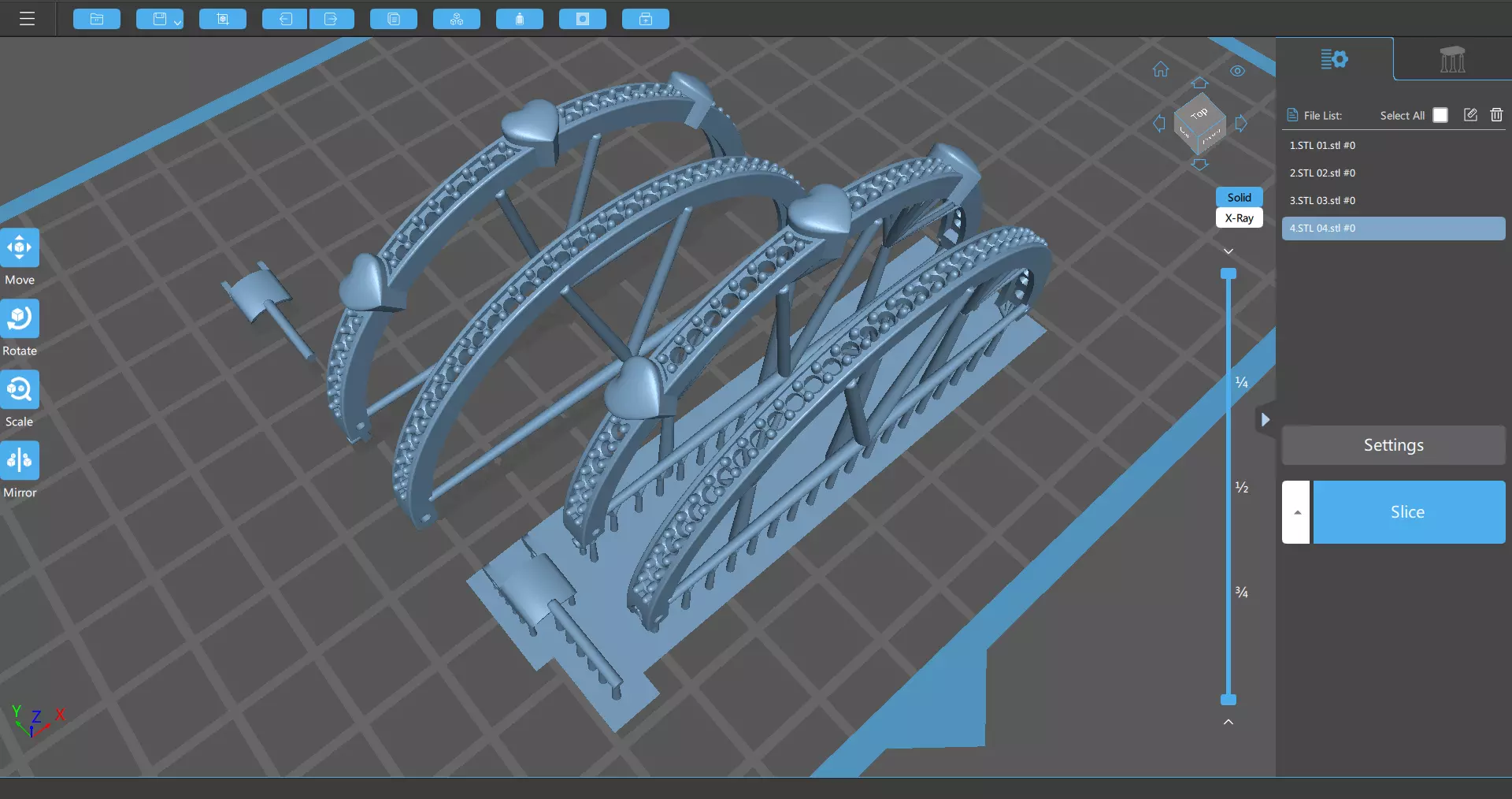Open the slice settings tab
Image resolution: width=1512 pixels, height=799 pixels.
1334,59
